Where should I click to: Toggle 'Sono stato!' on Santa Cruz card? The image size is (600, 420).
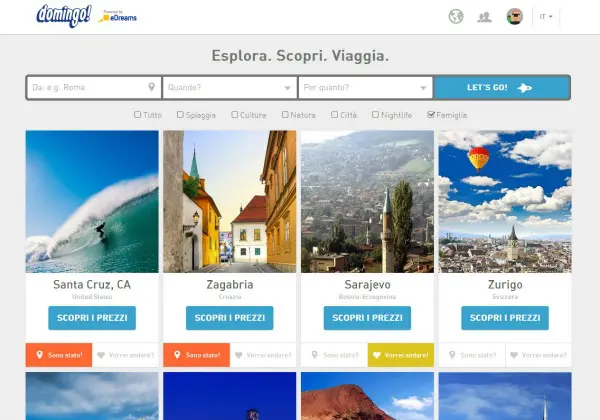[59, 355]
